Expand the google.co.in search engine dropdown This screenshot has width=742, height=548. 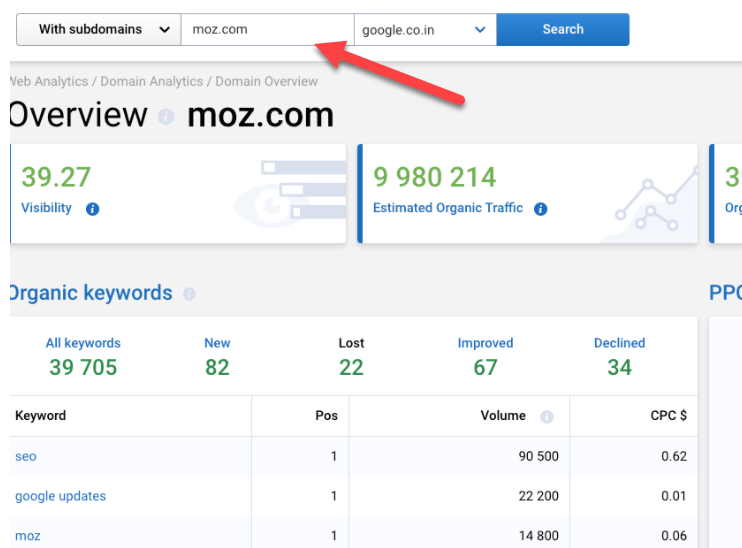click(425, 29)
